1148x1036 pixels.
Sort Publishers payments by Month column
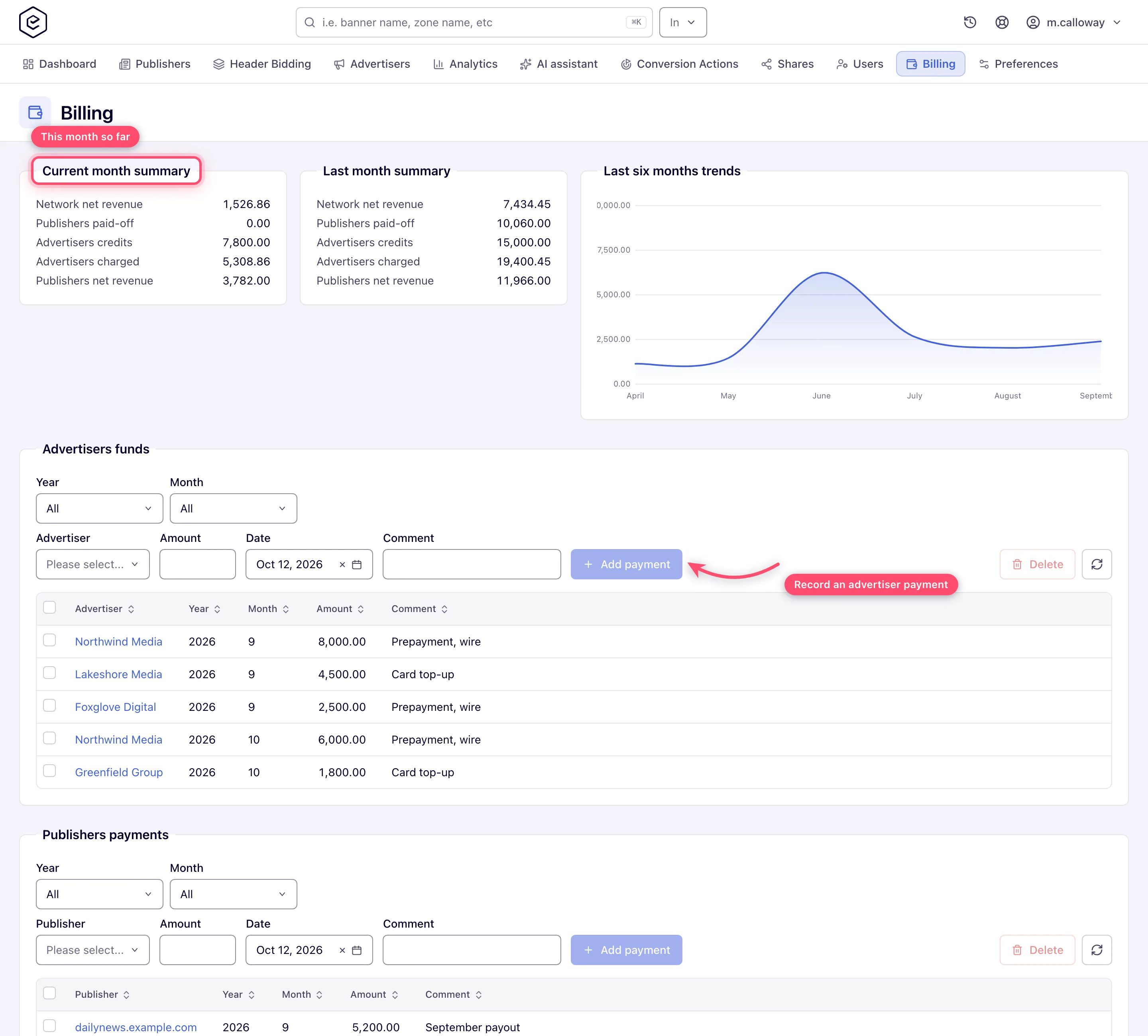coord(303,994)
